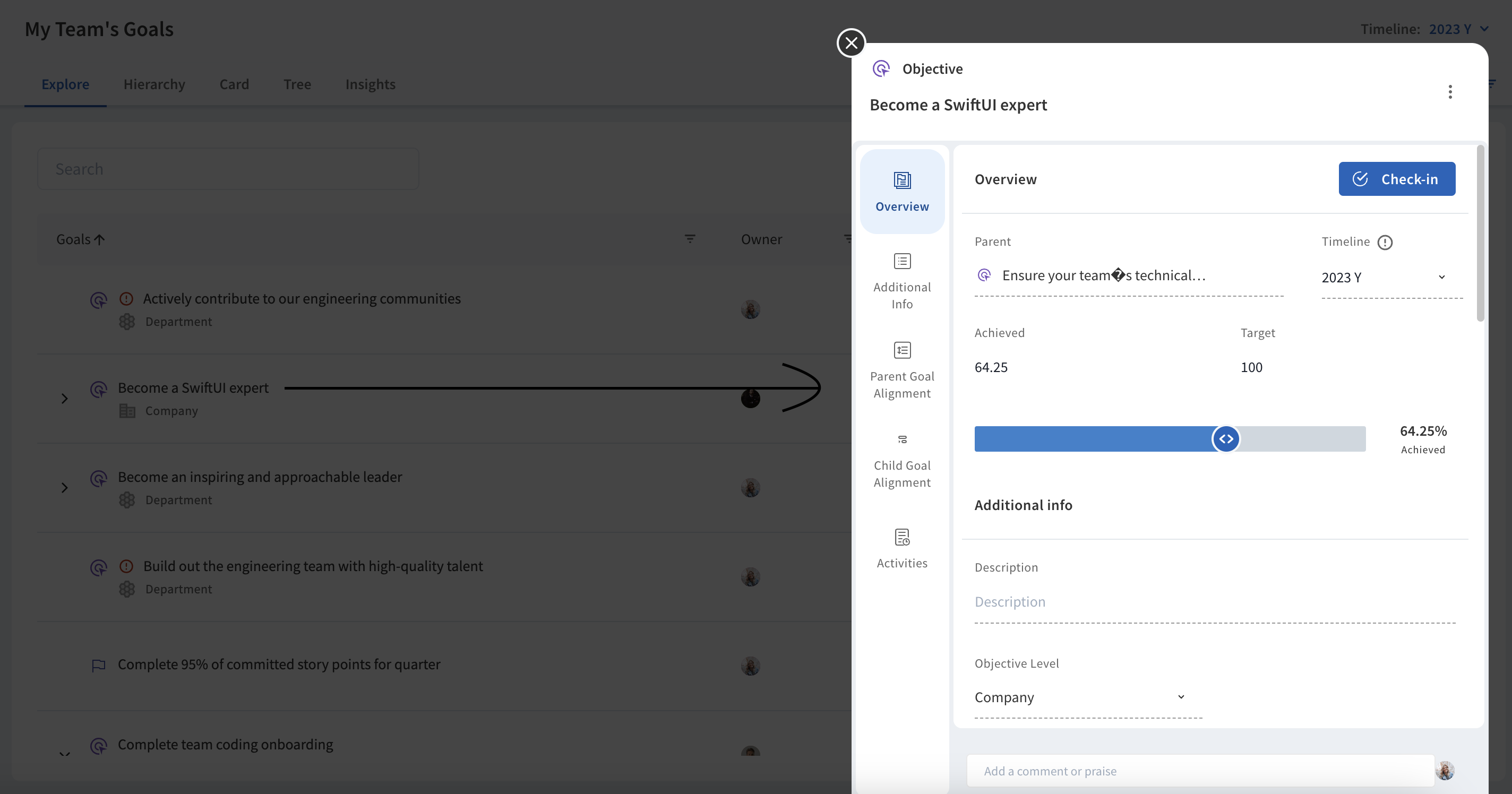1512x794 pixels.
Task: Click the parent goal 'Ensure your team's technical…'
Action: tap(1104, 275)
